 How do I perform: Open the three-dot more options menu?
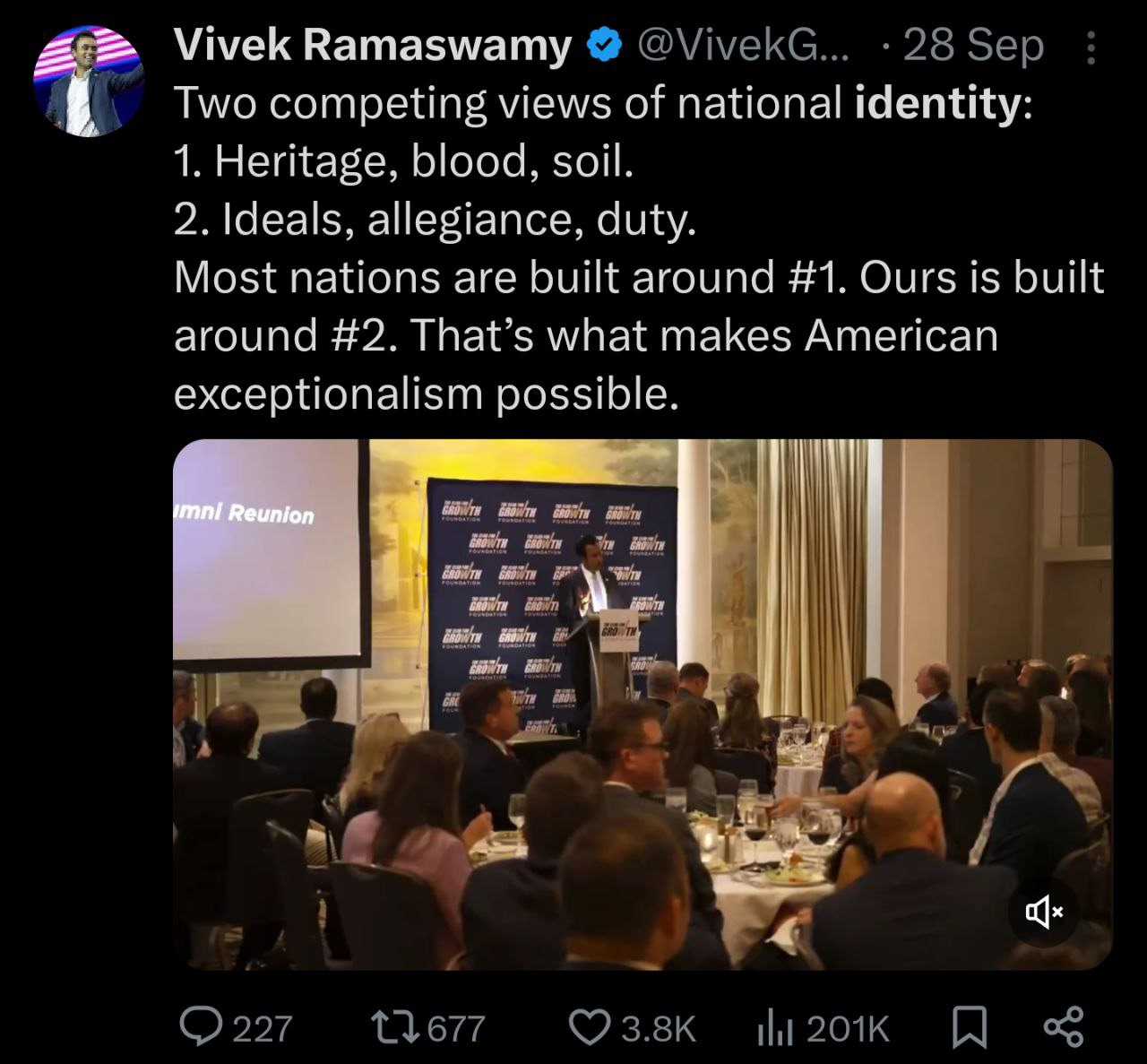coord(1091,47)
